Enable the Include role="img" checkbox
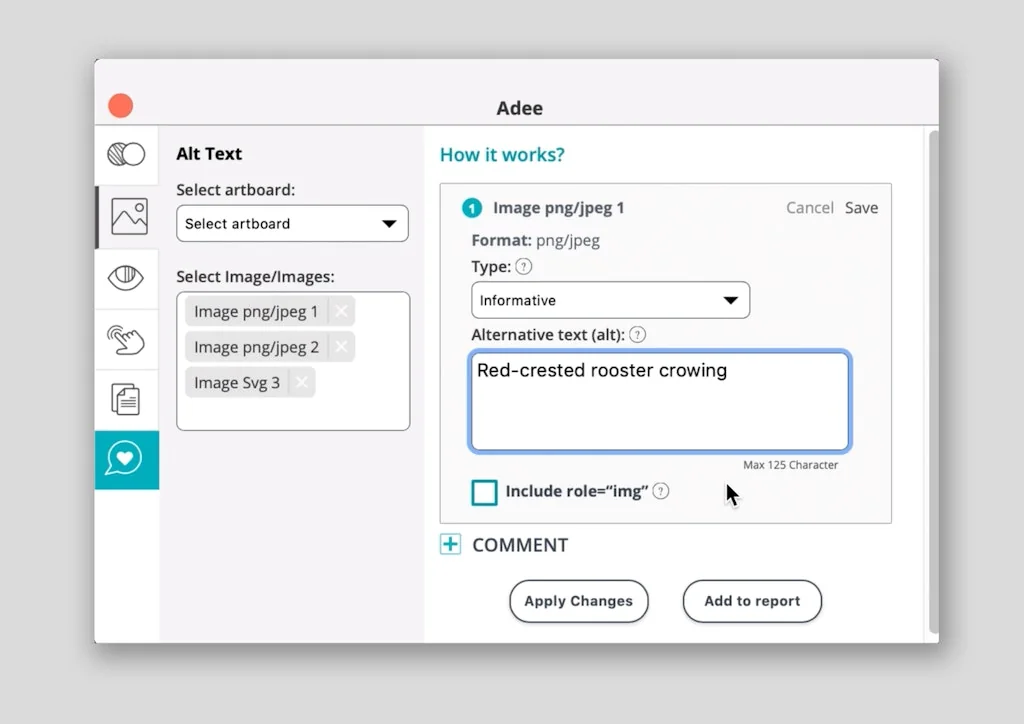 pyautogui.click(x=484, y=492)
